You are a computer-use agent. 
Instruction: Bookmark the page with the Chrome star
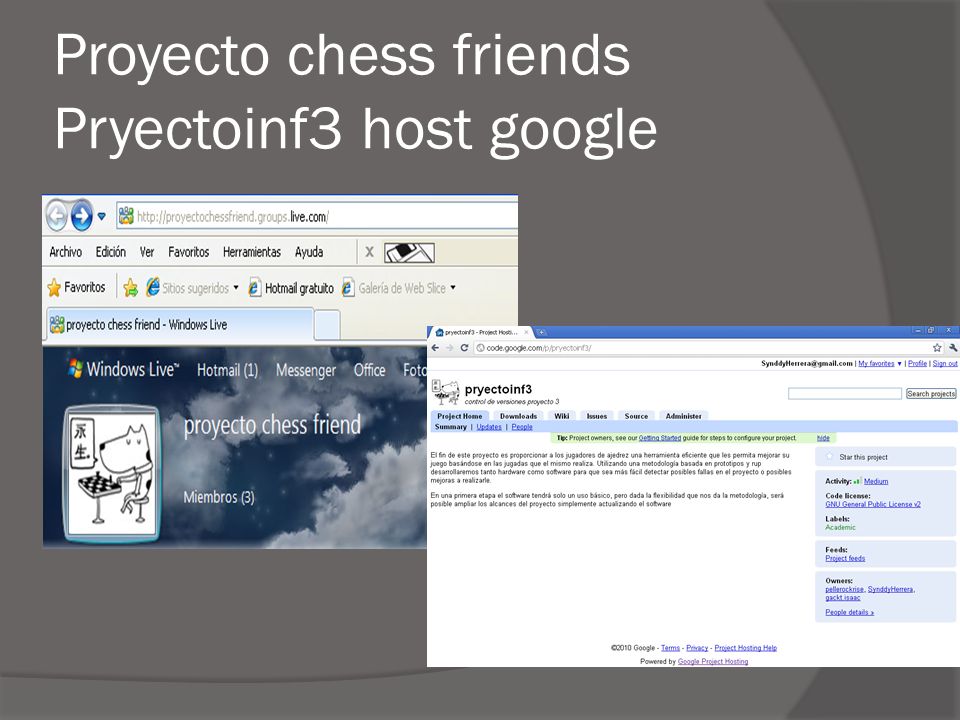937,348
